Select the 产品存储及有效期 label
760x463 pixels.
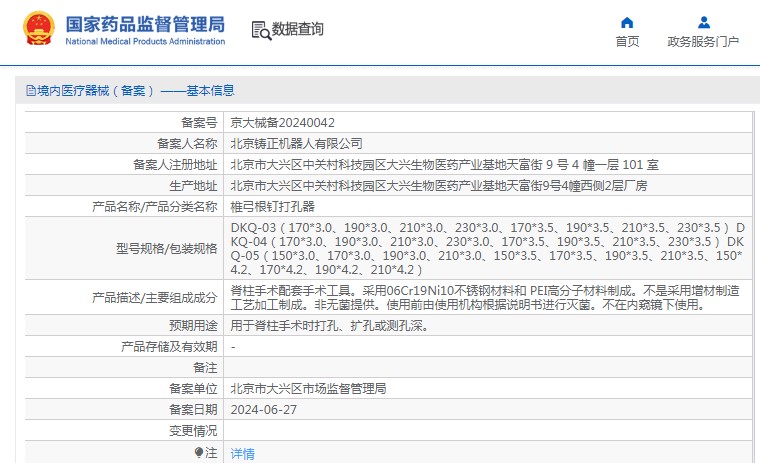(169, 347)
